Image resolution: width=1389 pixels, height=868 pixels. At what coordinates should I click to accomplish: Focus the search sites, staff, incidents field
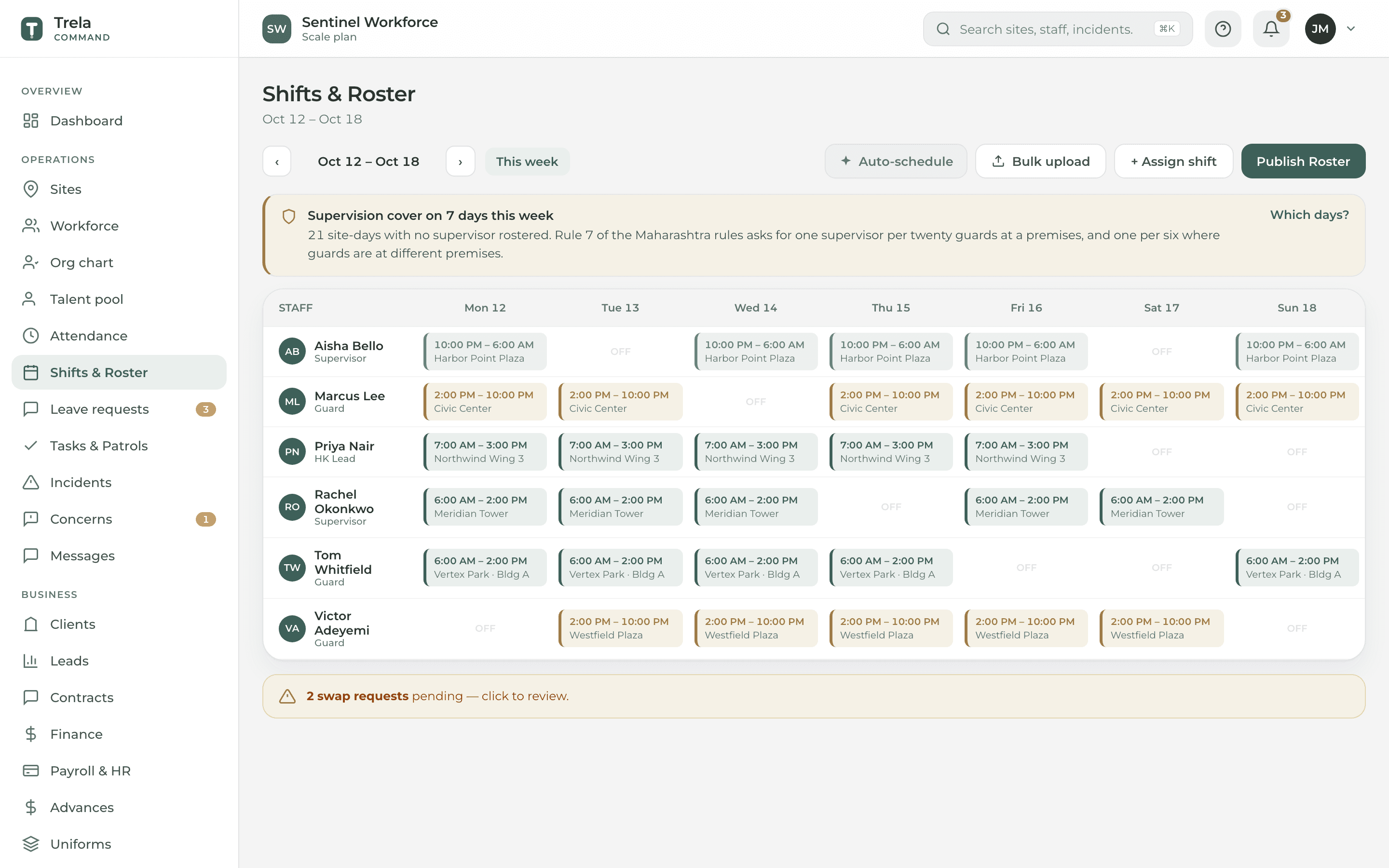pos(1057,29)
